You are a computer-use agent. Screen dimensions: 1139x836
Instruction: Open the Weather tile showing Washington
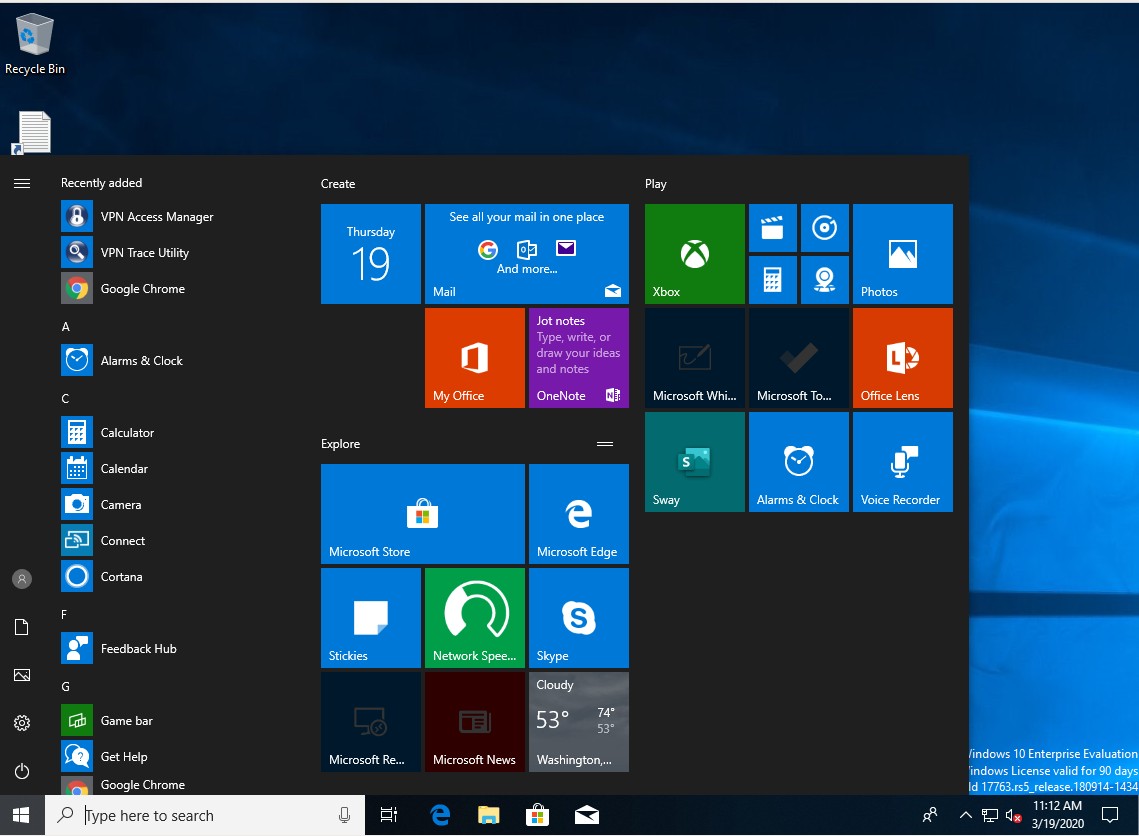coord(579,721)
